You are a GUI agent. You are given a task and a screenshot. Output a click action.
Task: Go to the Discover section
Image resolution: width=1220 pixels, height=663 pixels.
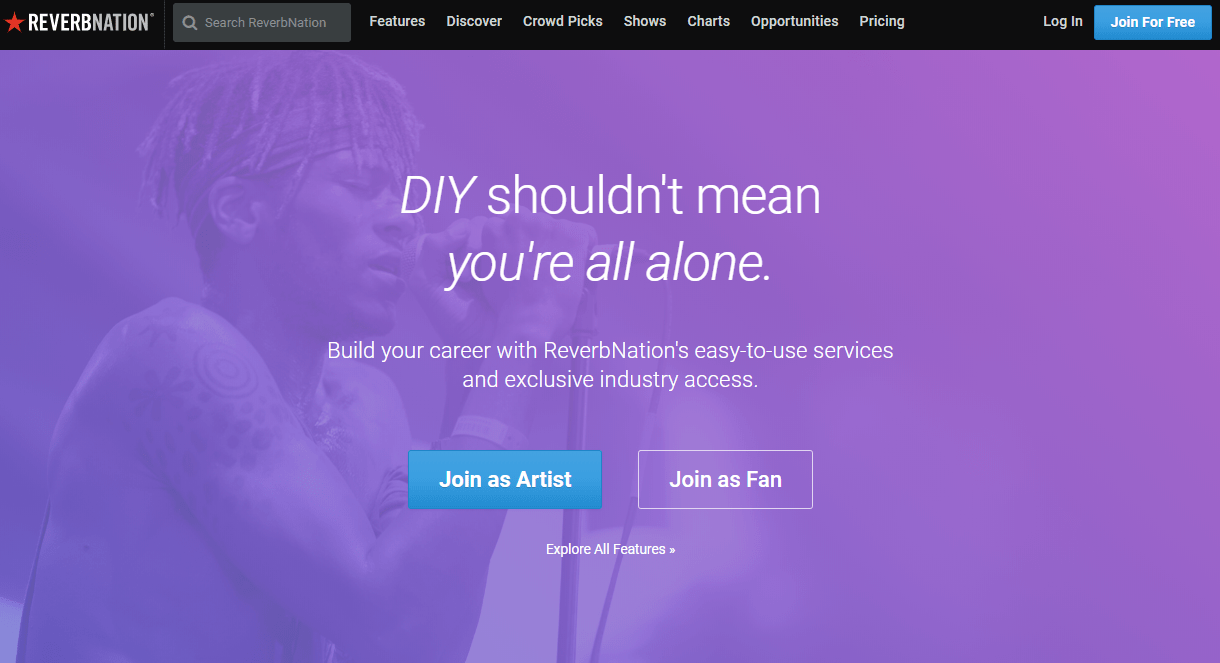pos(474,21)
